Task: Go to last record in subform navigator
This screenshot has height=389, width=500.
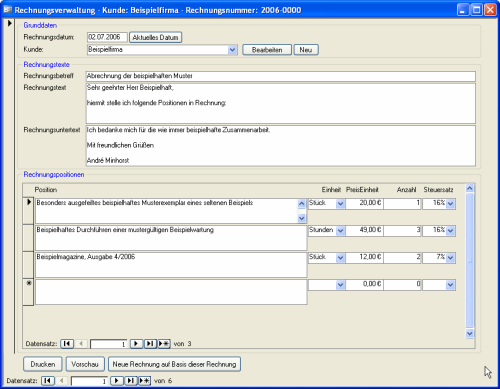Action: coord(150,343)
